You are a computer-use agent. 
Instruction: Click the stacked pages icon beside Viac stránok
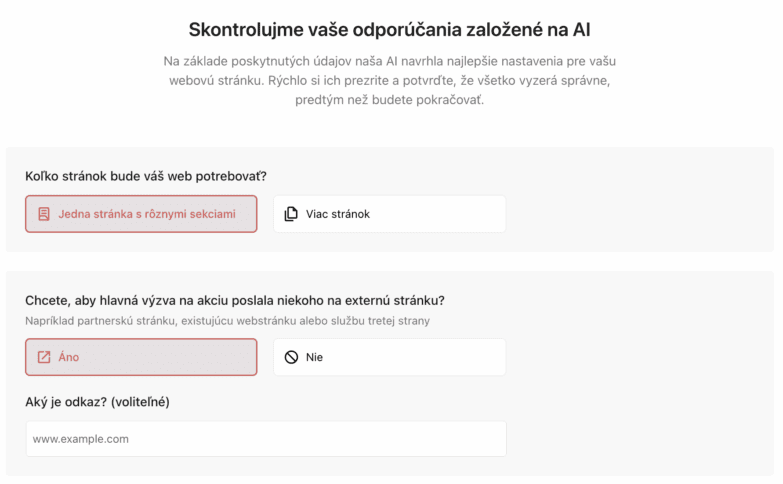(291, 214)
